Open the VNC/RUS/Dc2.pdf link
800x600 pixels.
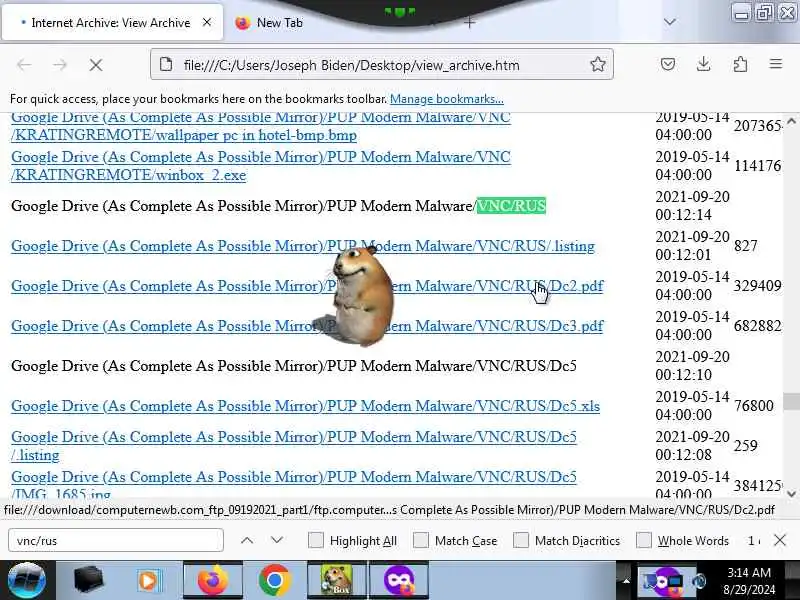click(307, 286)
